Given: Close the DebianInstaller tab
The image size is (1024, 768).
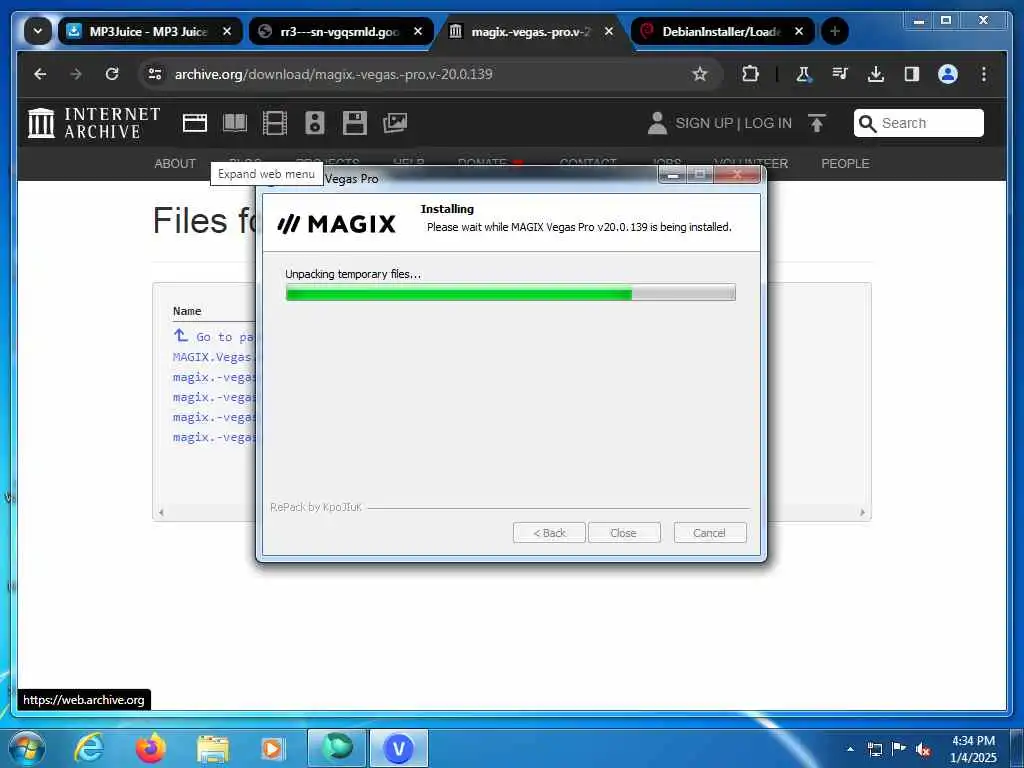Looking at the screenshot, I should tap(799, 31).
